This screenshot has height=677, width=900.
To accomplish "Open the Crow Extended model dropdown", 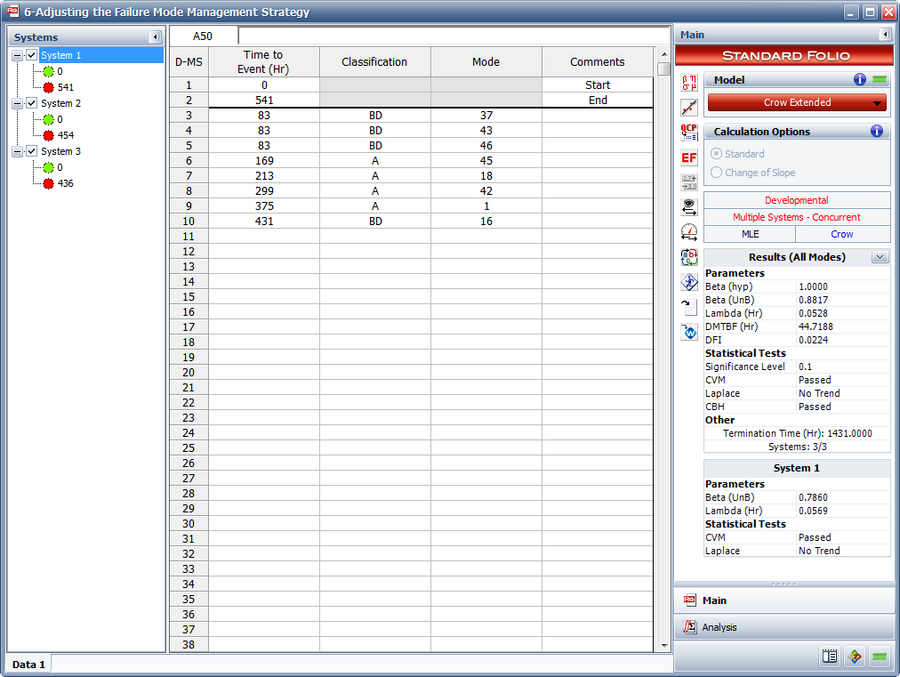I will [x=878, y=102].
